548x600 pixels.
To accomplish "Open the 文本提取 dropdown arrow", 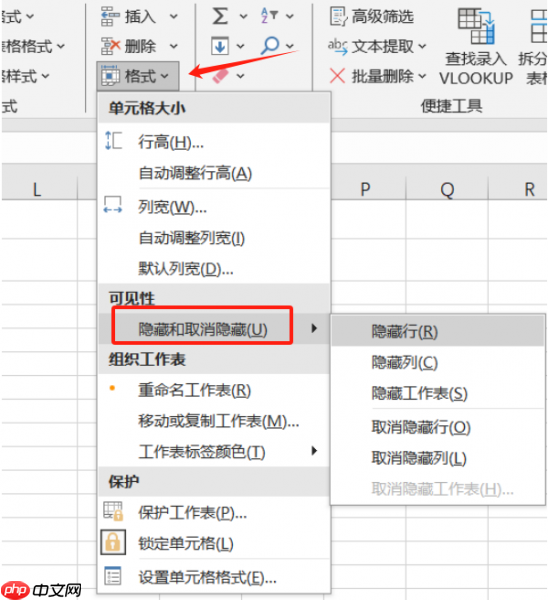I will point(422,46).
